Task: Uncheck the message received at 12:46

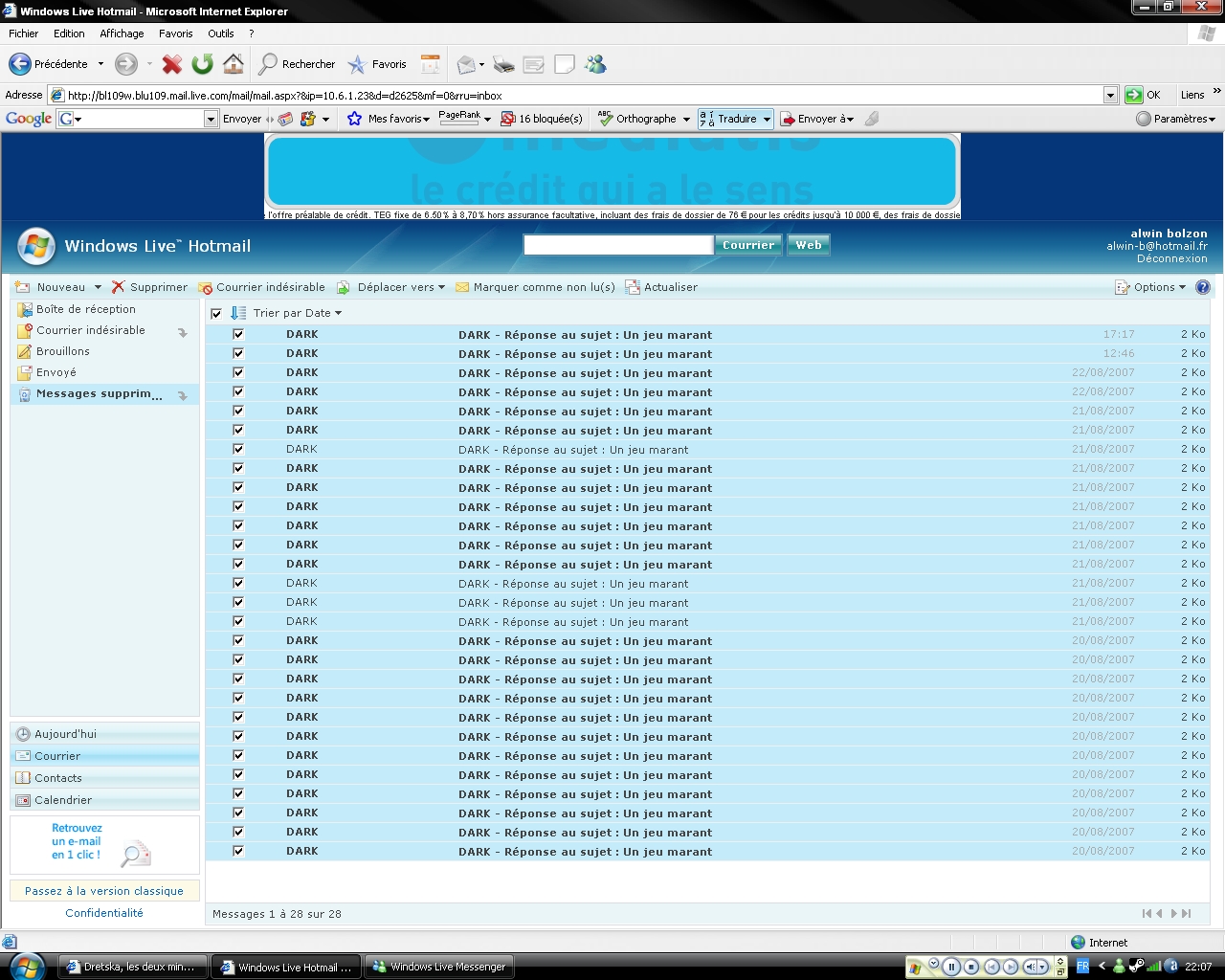Action: 238,353
